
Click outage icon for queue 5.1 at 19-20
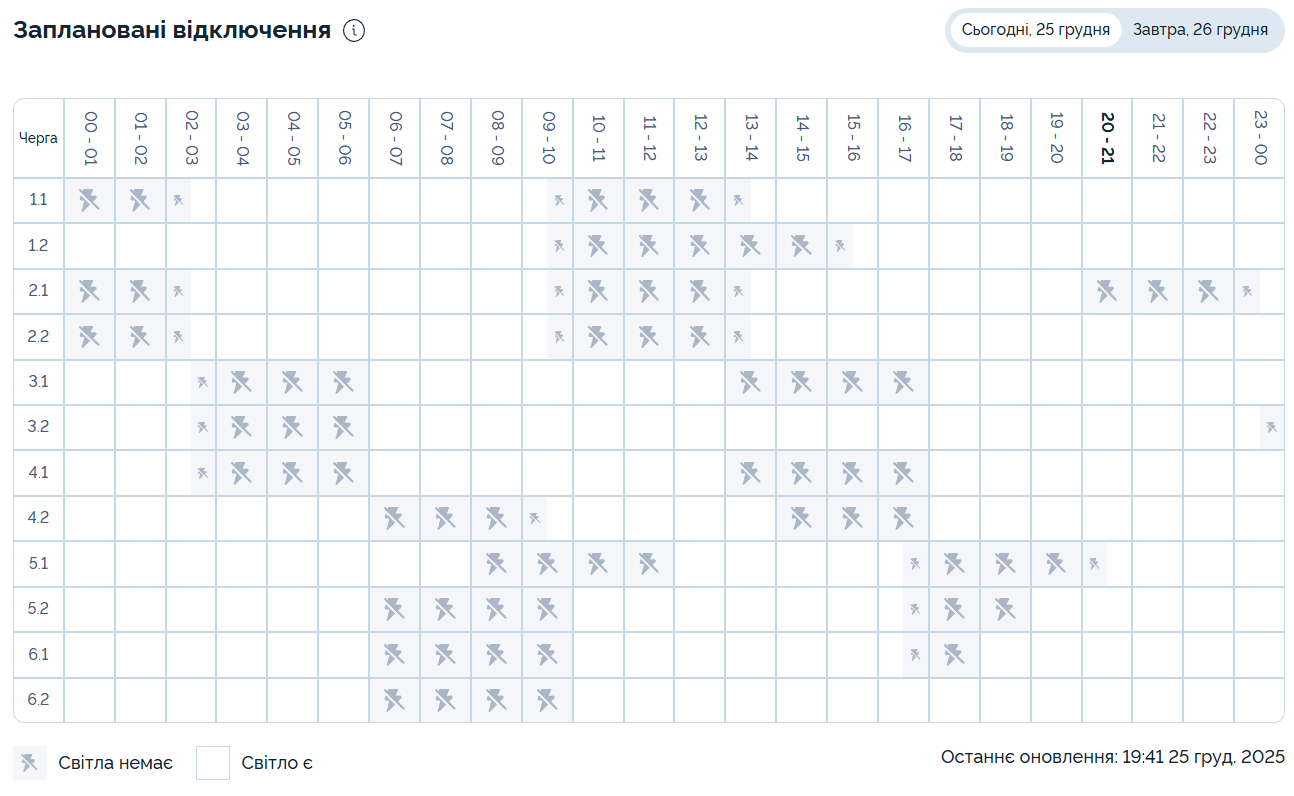(x=1056, y=564)
